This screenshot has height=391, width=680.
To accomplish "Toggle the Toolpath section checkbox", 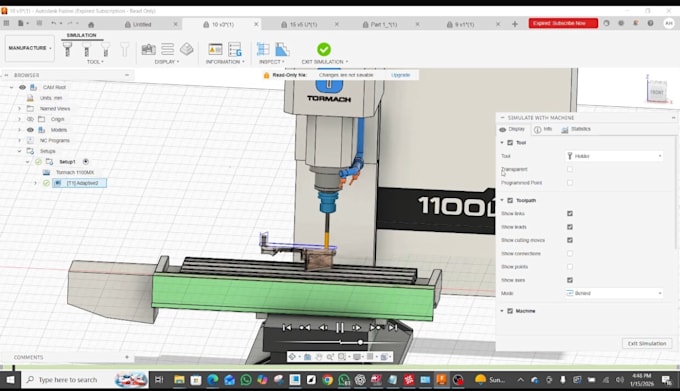I will 510,200.
